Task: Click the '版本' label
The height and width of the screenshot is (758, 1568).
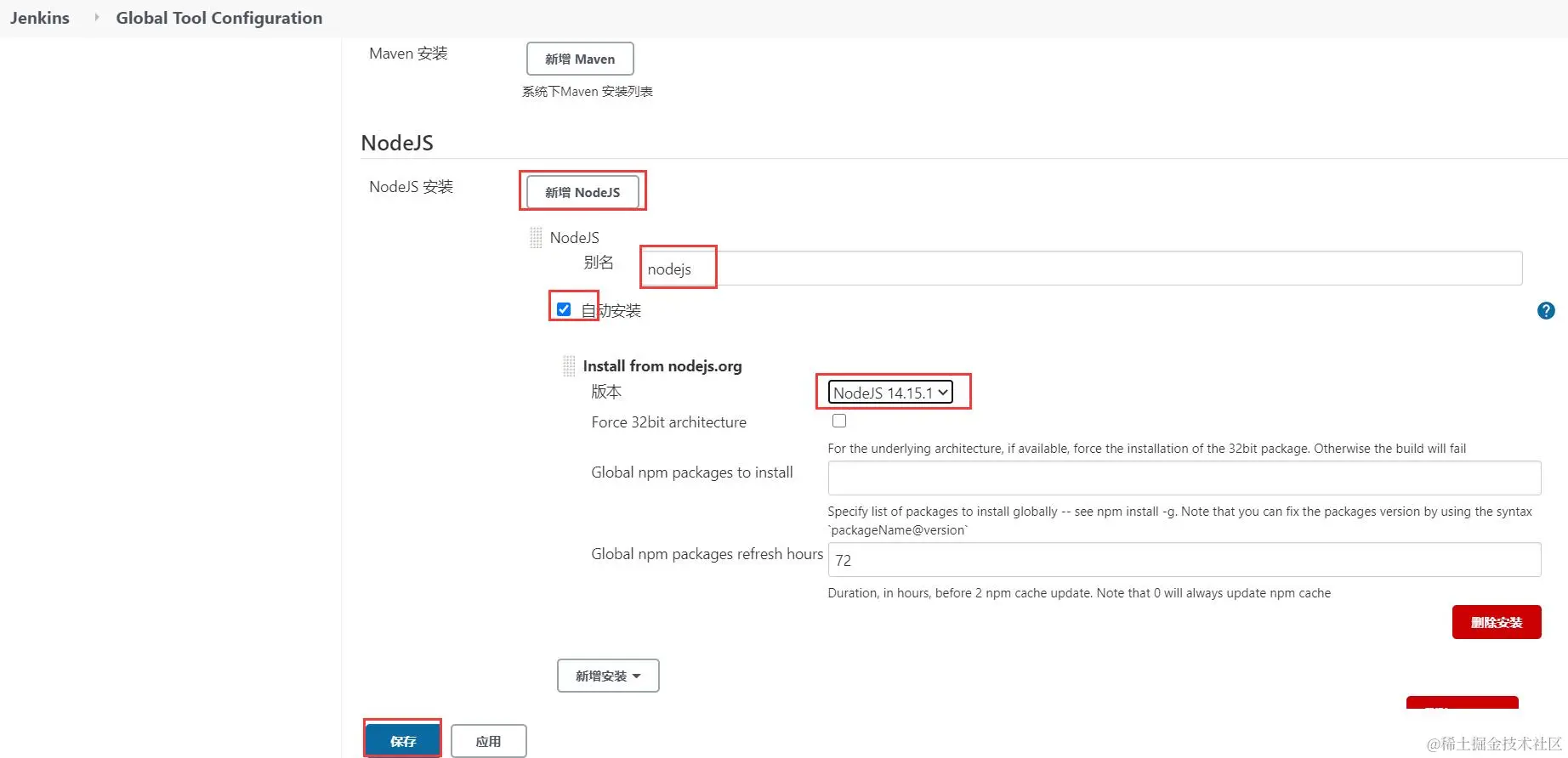Action: [x=606, y=392]
